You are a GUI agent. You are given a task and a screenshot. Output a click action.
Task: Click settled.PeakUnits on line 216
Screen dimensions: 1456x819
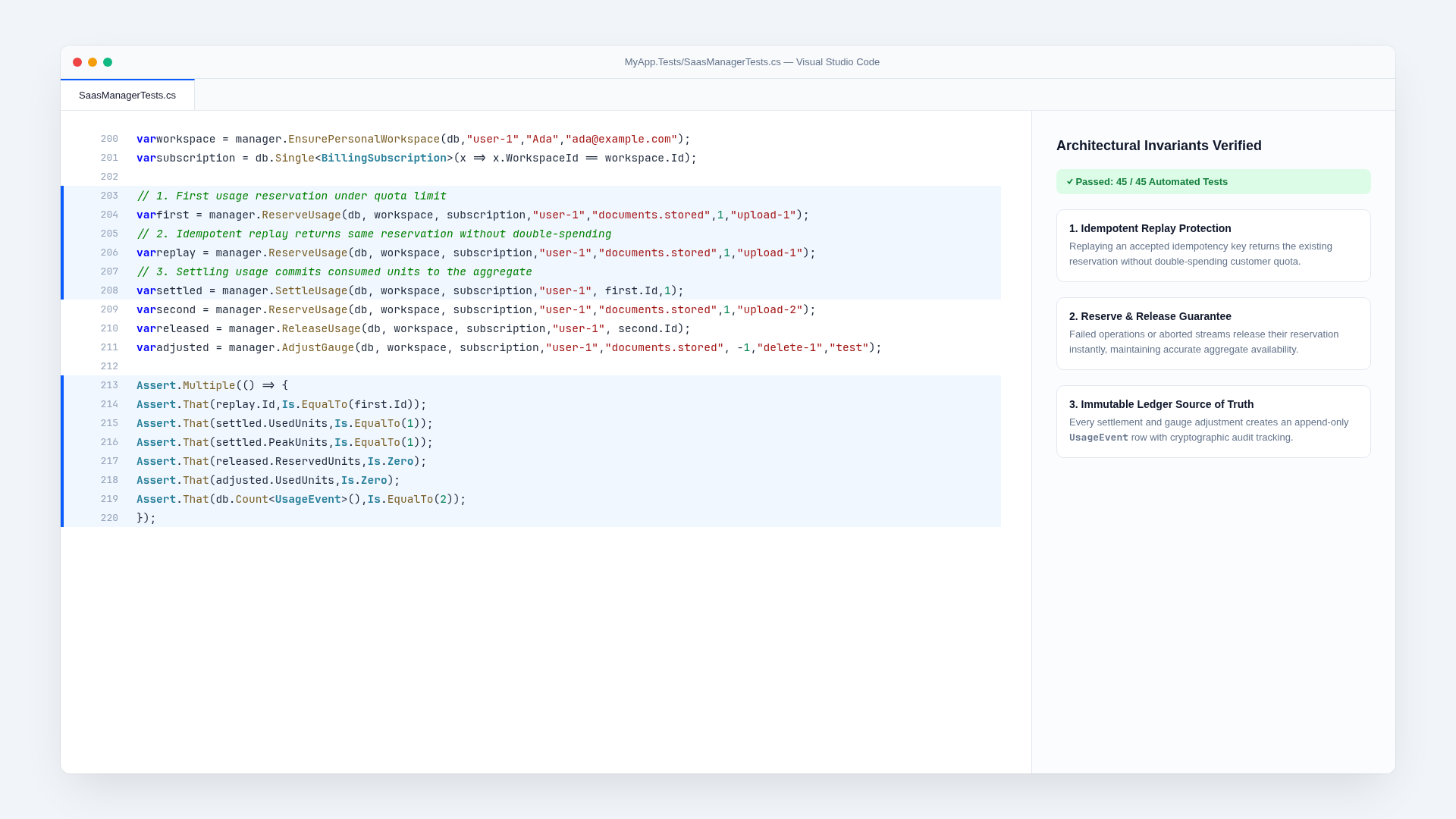271,443
